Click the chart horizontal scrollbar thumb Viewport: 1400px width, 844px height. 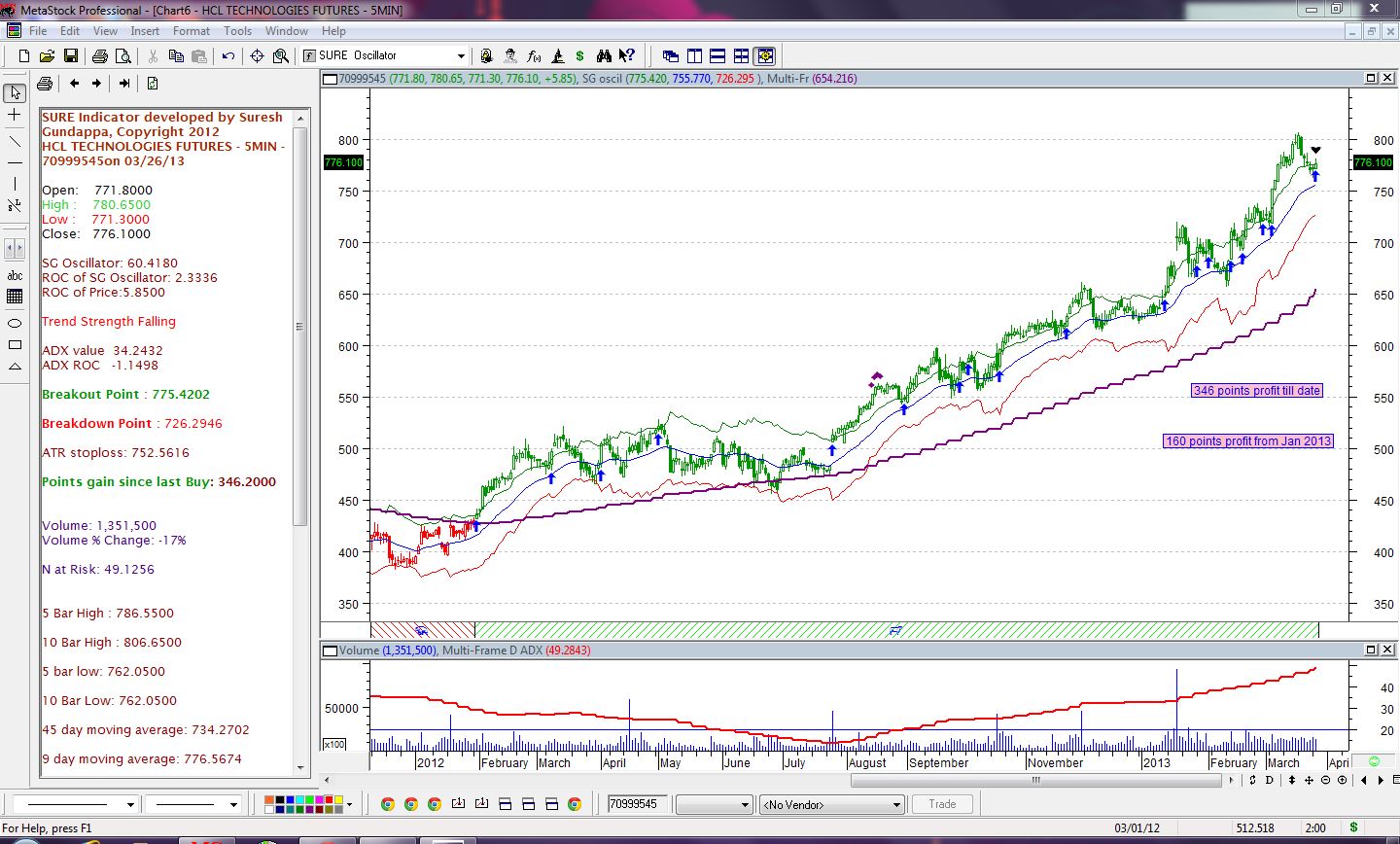coord(1035,780)
